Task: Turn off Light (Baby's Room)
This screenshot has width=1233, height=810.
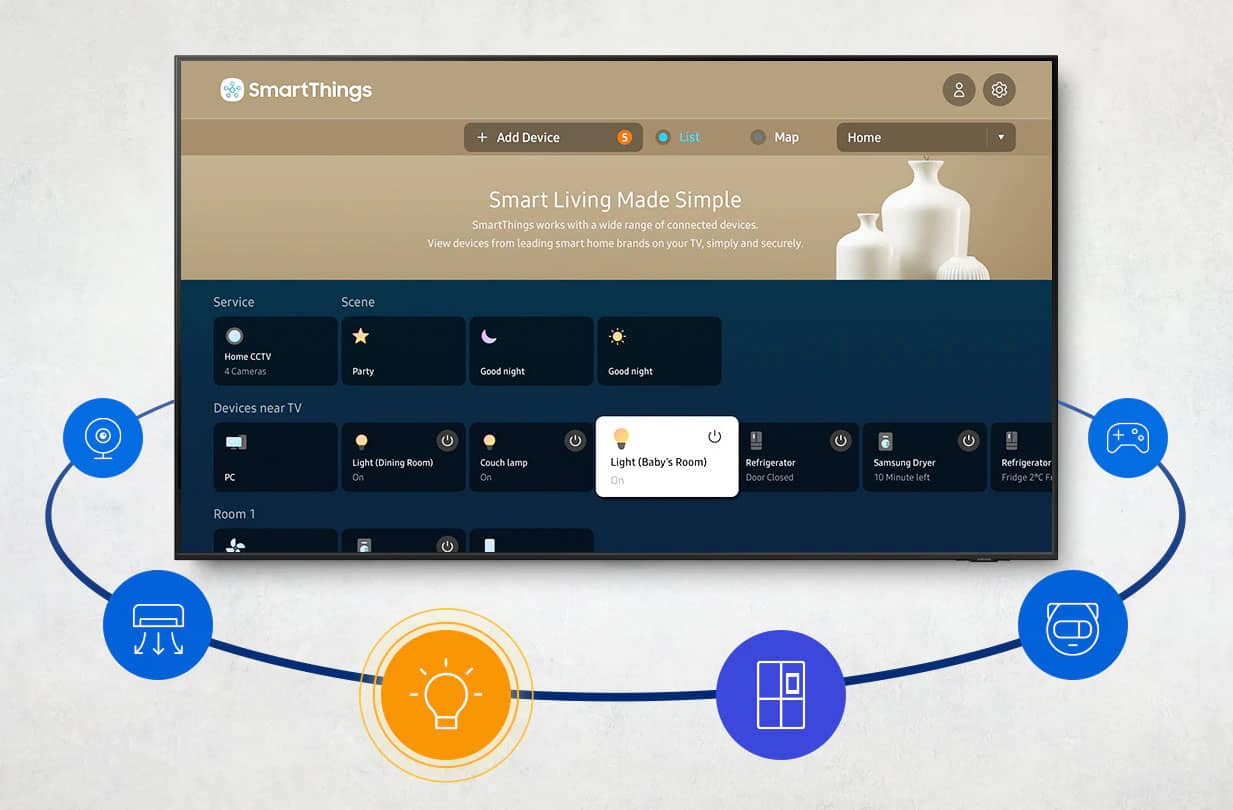Action: click(715, 436)
